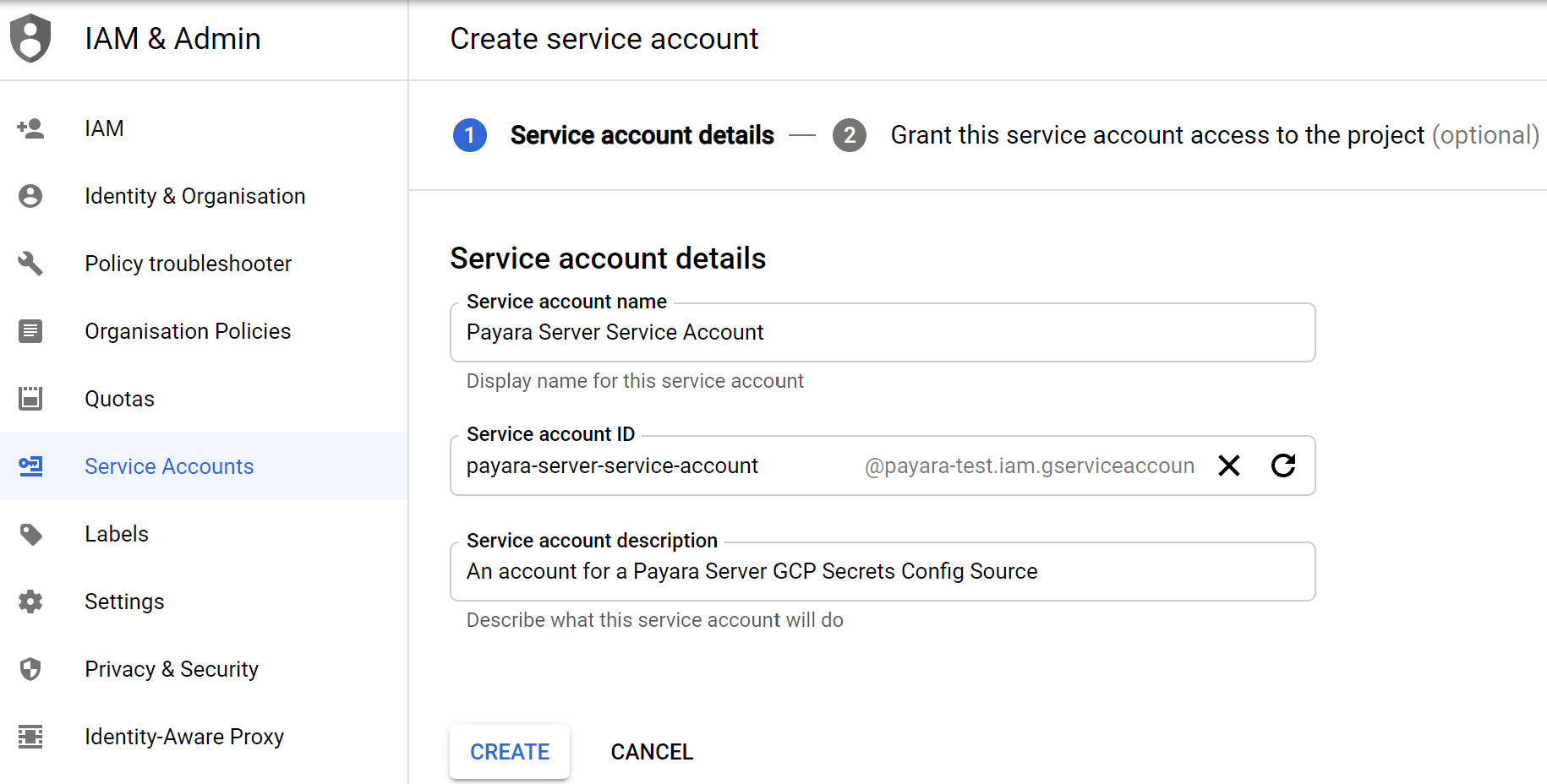The width and height of the screenshot is (1547, 784).
Task: Click the IAM & Admin shield icon
Action: pos(30,38)
